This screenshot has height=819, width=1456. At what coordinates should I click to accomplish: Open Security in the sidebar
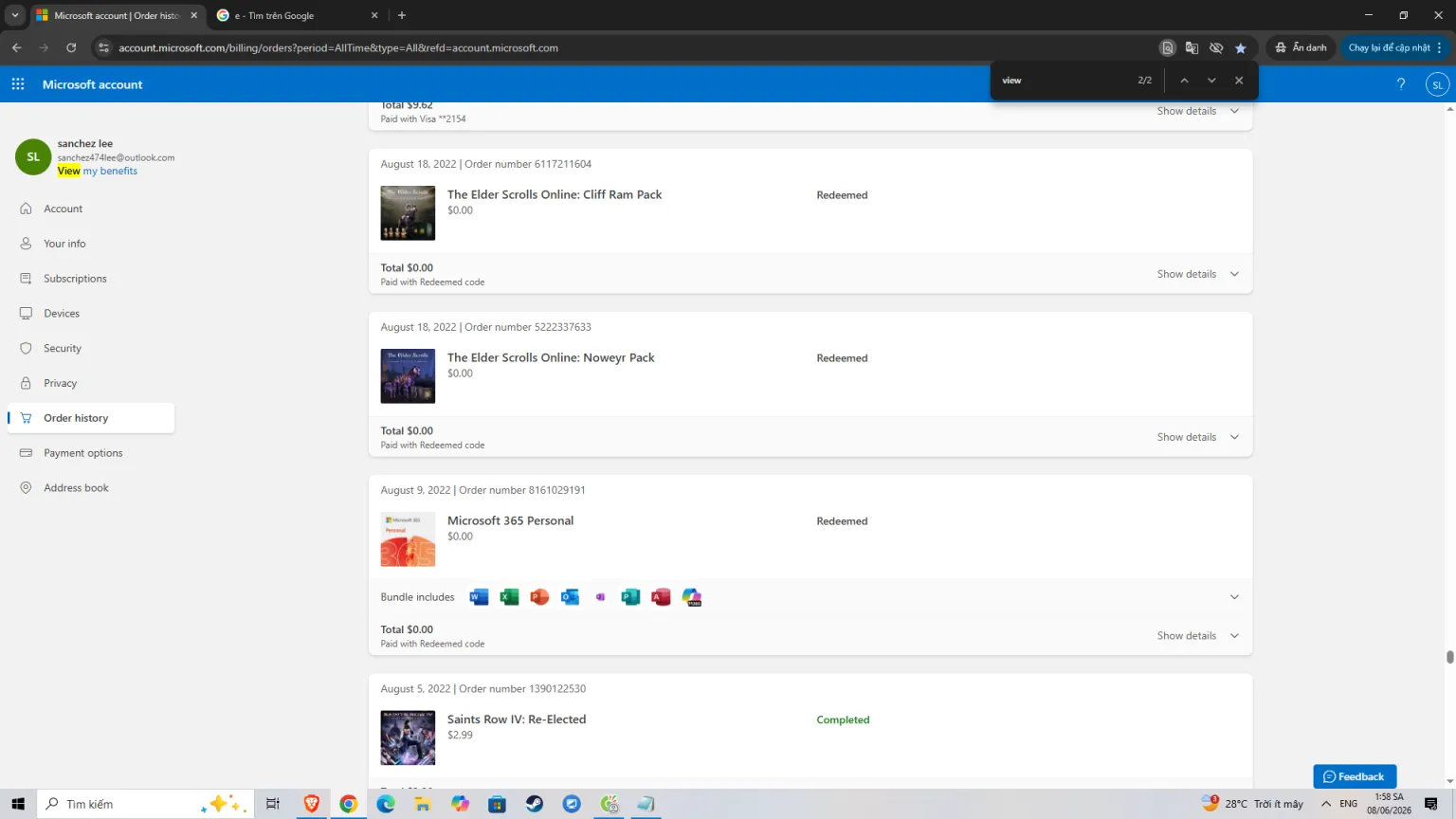click(63, 348)
